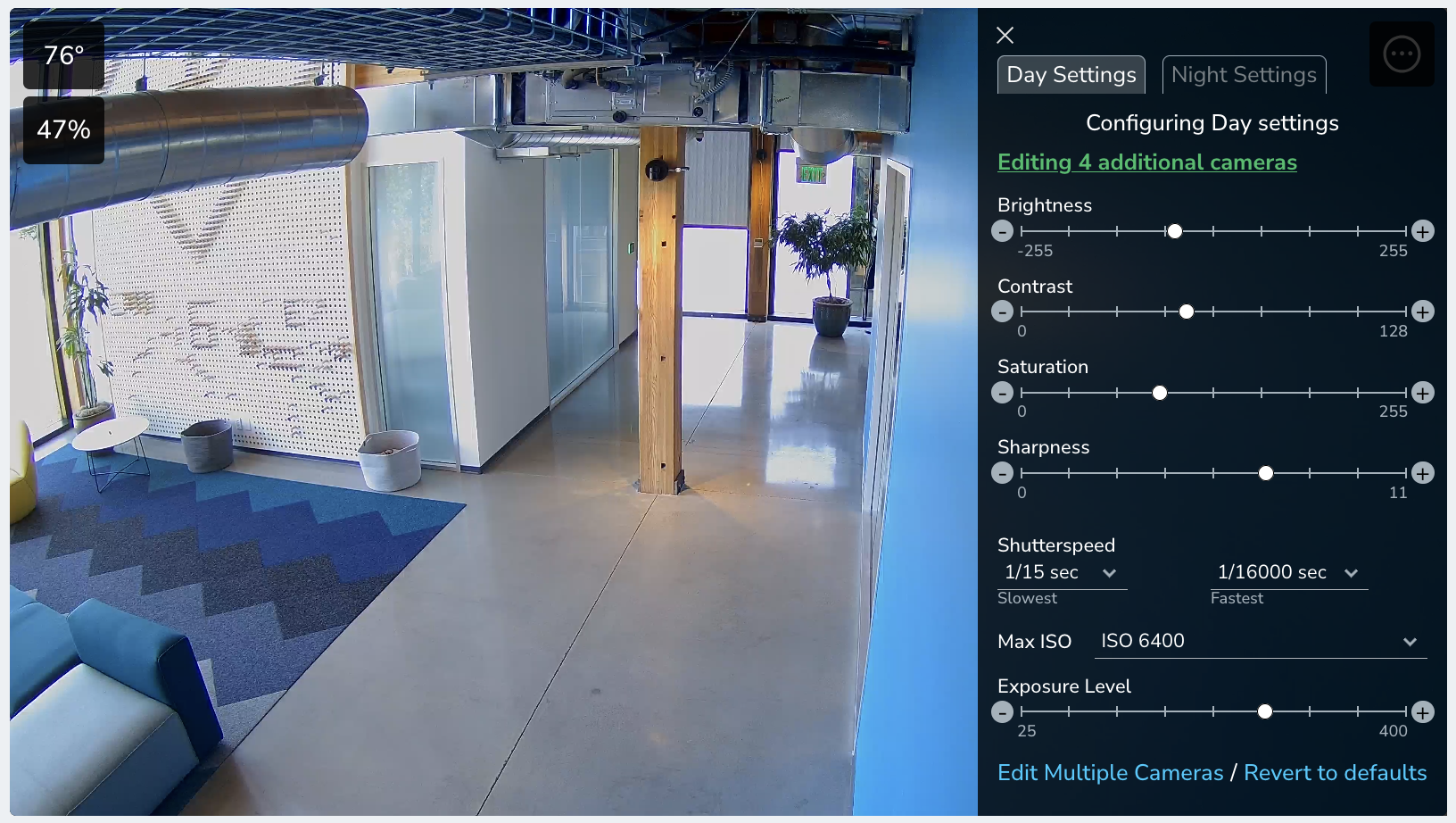Click the Sharpness slider handle

[x=1266, y=473]
